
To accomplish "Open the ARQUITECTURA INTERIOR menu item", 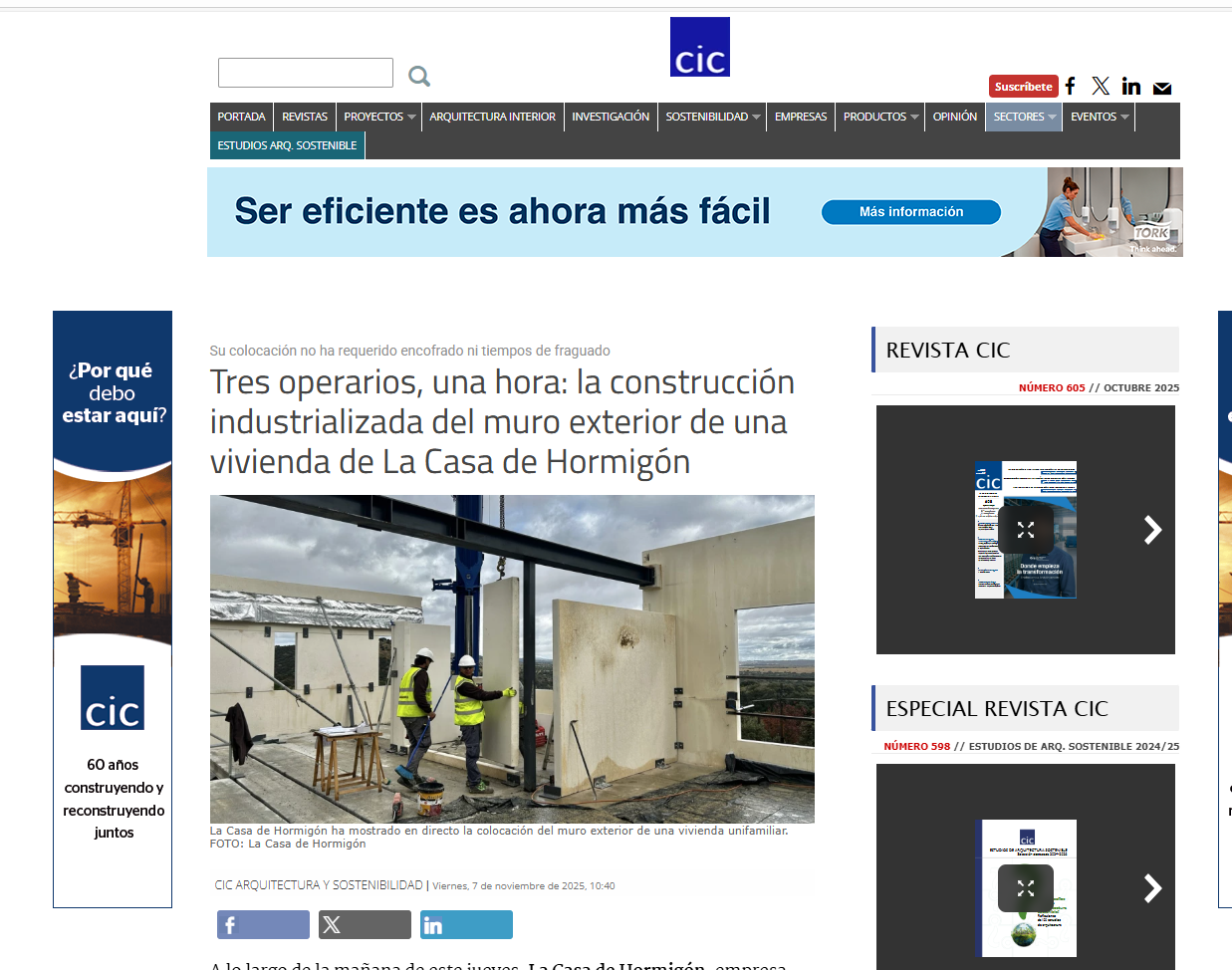I will [x=492, y=117].
